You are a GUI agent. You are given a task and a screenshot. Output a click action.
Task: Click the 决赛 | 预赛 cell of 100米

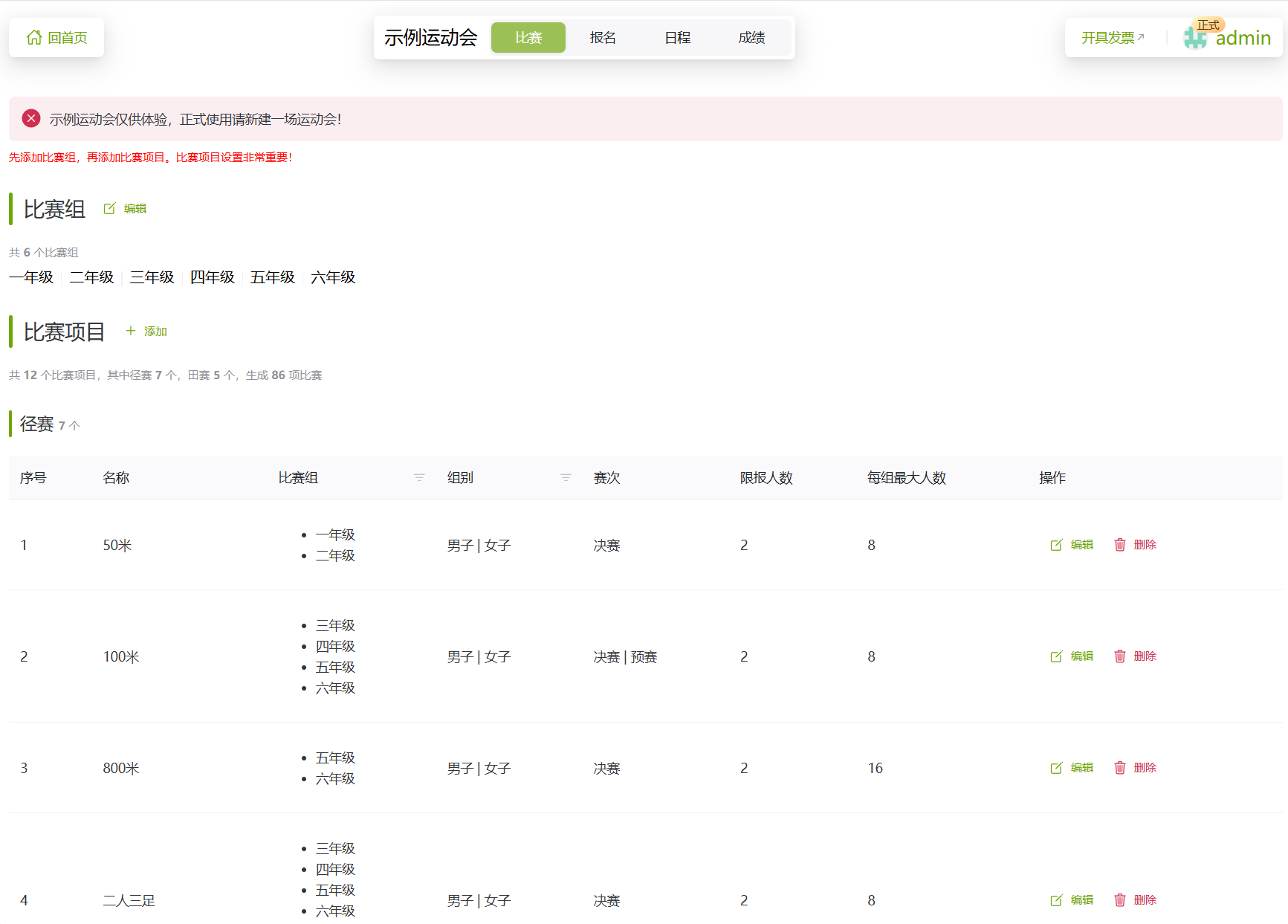pos(625,656)
